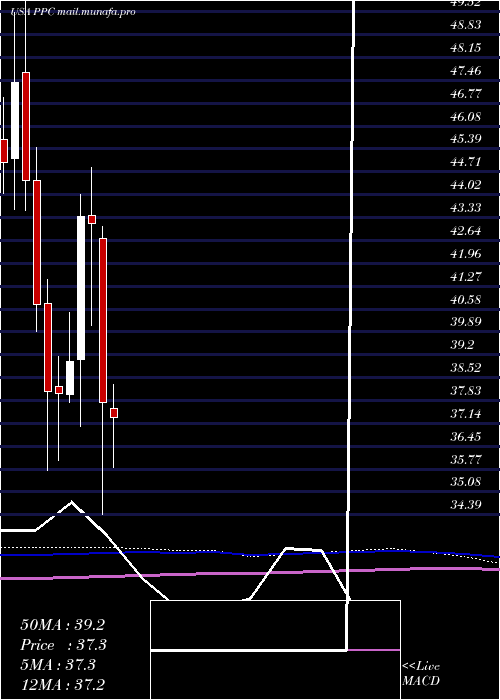
Task: Click the 40.58 price axis label
Action: (465, 299)
